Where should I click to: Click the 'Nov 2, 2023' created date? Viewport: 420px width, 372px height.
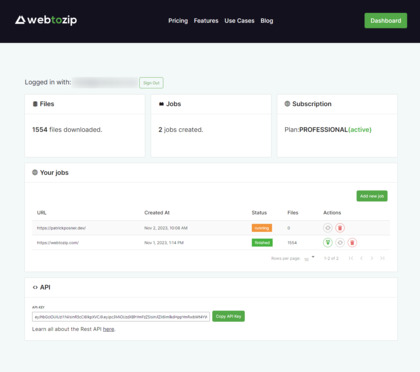[166, 228]
